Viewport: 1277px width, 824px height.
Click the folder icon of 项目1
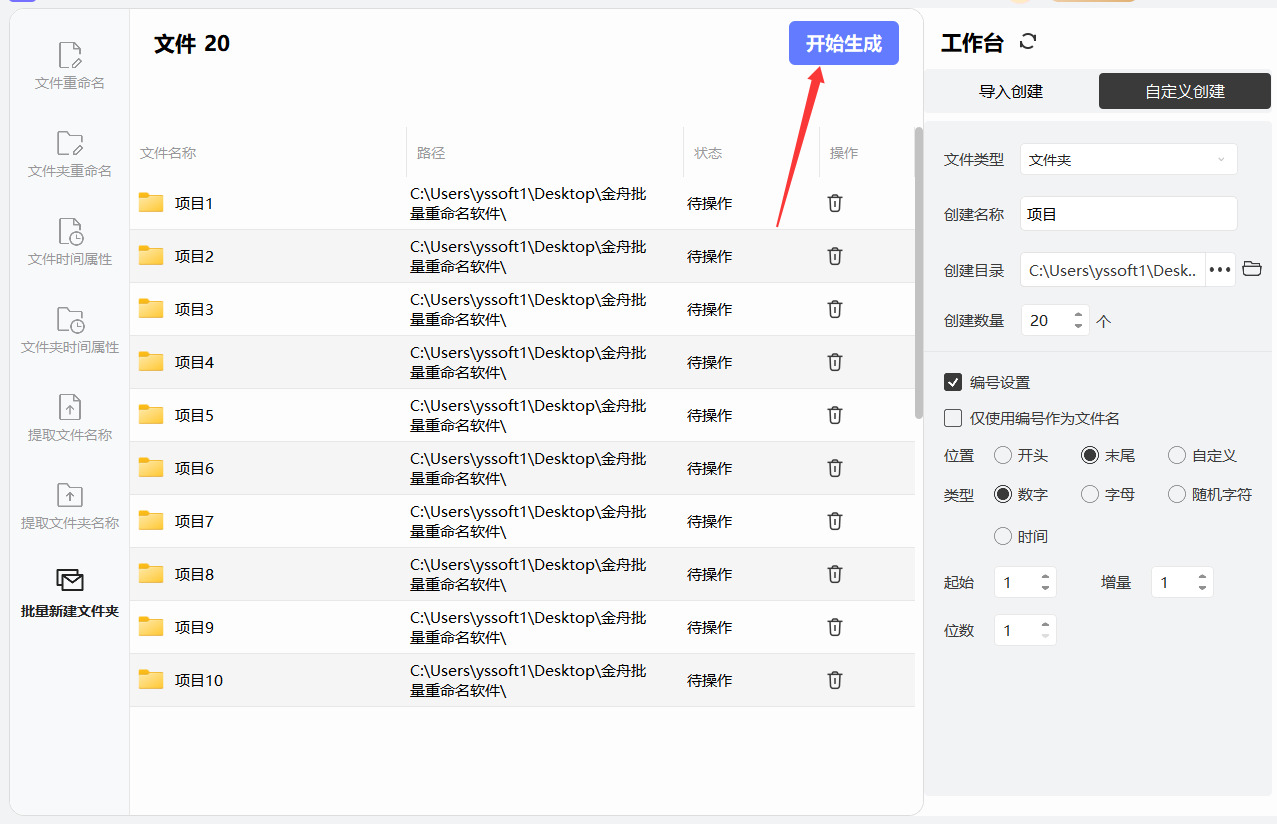[151, 203]
